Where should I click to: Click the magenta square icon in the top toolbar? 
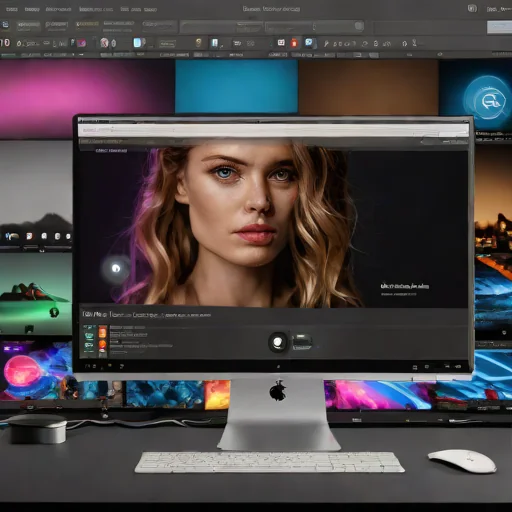pos(82,43)
